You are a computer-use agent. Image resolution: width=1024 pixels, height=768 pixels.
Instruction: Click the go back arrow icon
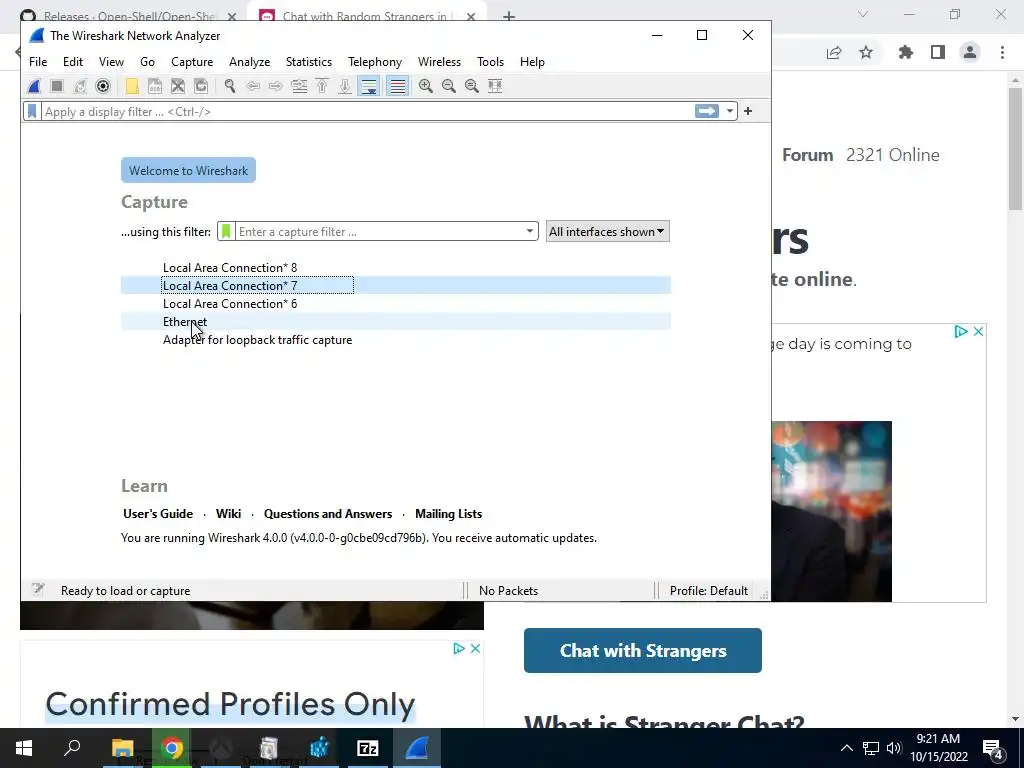[x=253, y=86]
